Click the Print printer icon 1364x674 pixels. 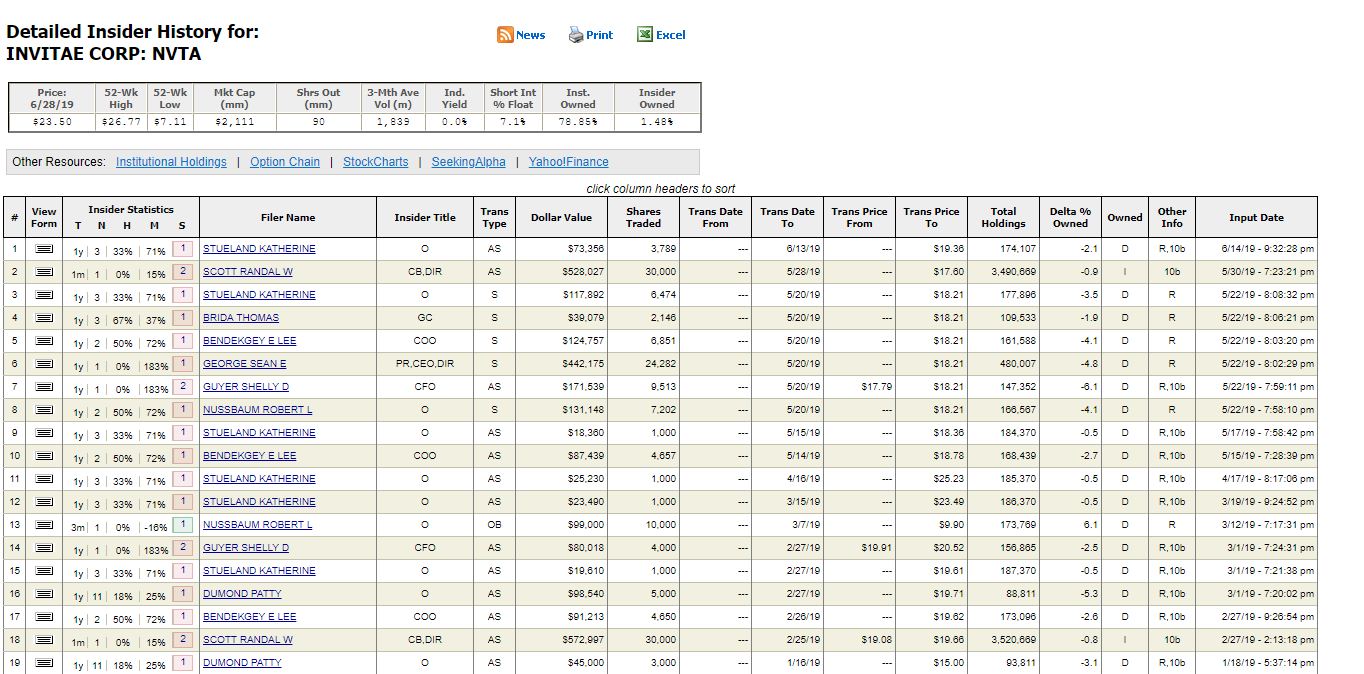(576, 35)
